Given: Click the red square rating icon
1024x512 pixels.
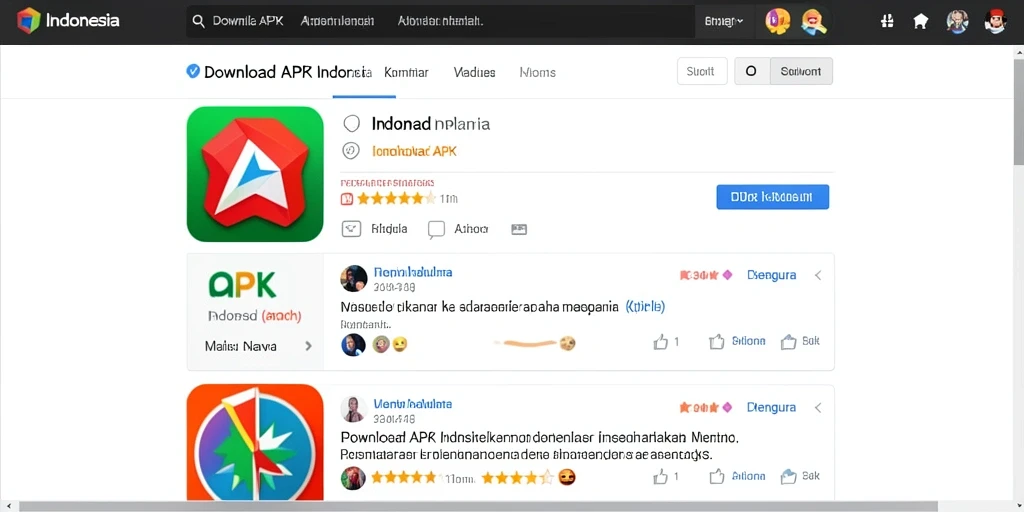Looking at the screenshot, I should coord(347,199).
